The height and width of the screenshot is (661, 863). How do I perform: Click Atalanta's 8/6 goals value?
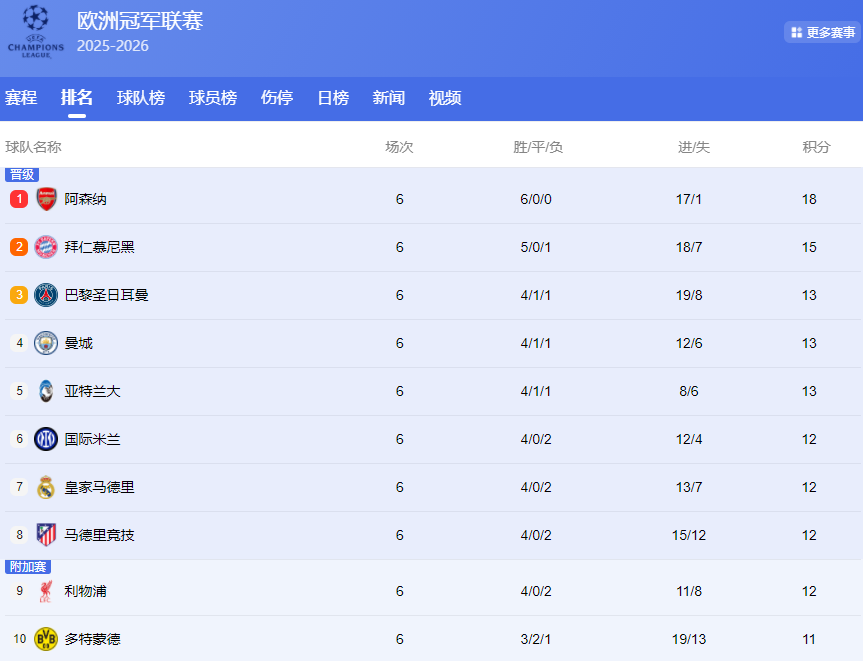689,391
